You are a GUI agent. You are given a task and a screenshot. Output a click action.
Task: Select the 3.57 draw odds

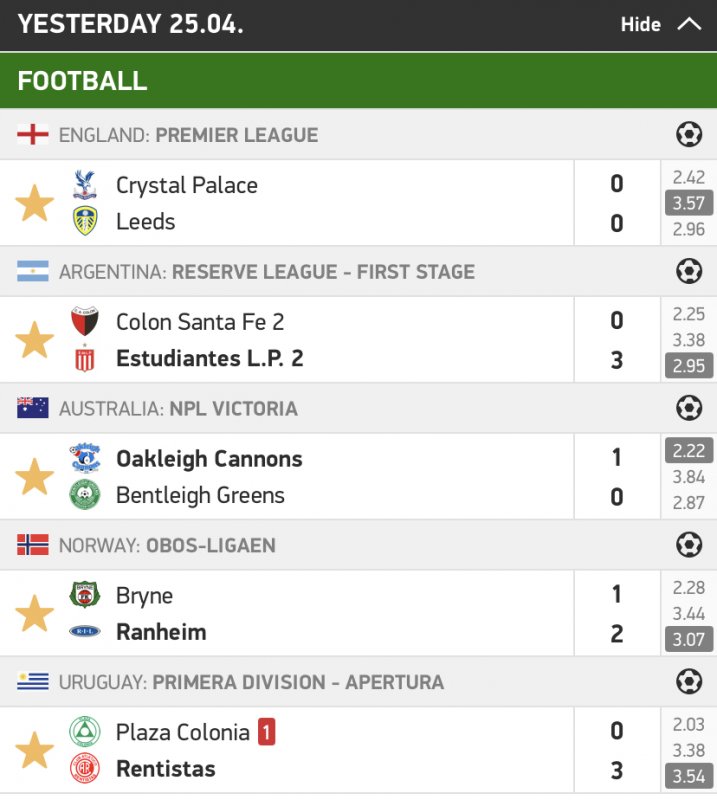click(688, 203)
